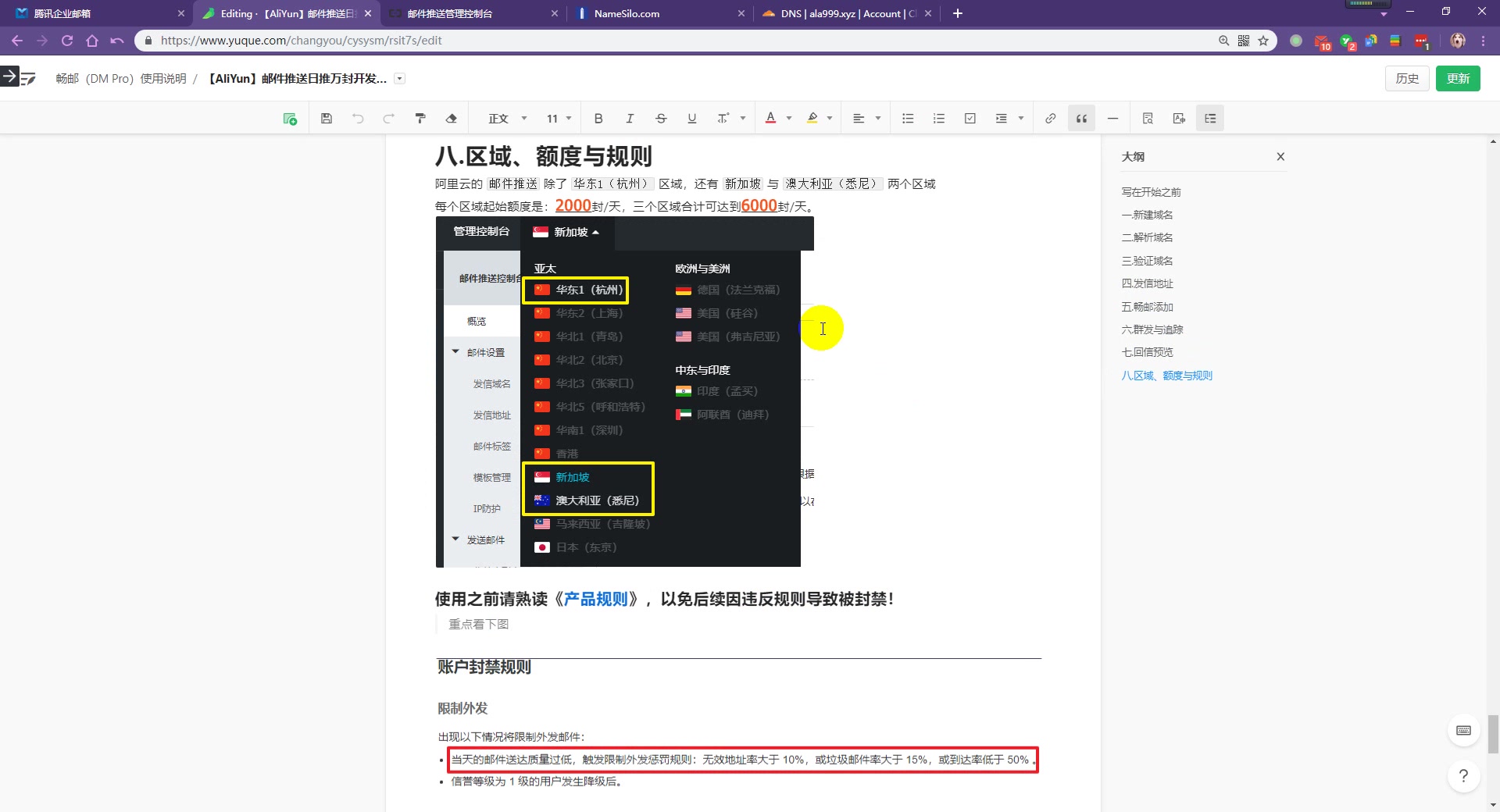Image resolution: width=1500 pixels, height=812 pixels.
Task: Close the 大纲 outline panel
Action: coord(1280,157)
